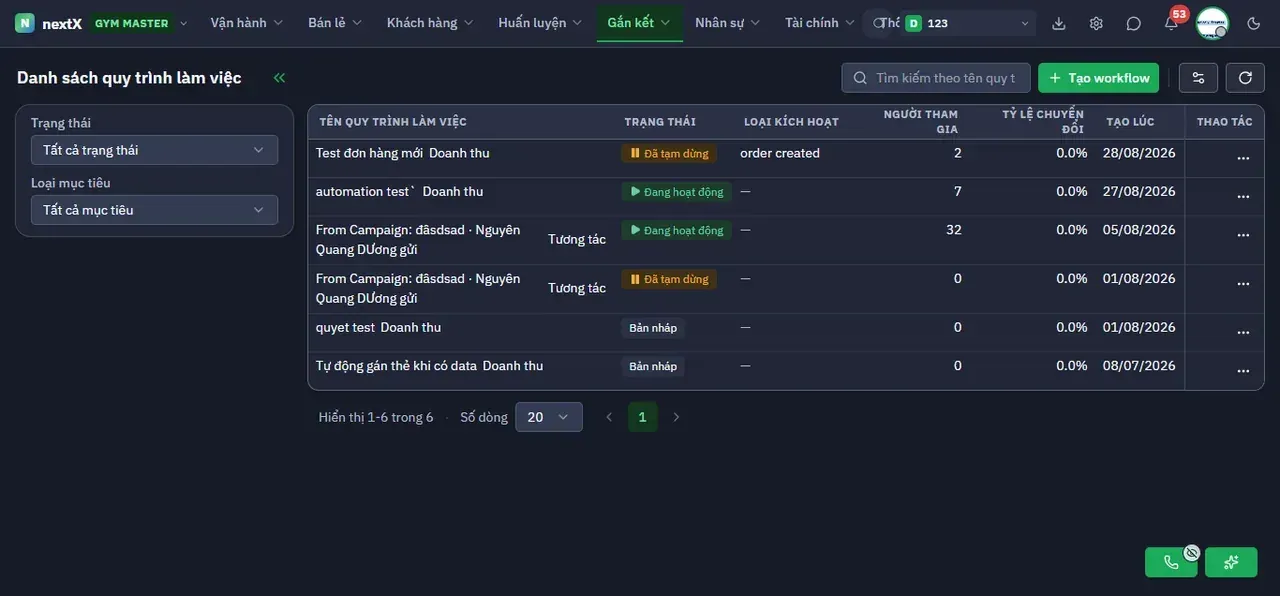Open actions menu for quyet test row

point(1243,332)
